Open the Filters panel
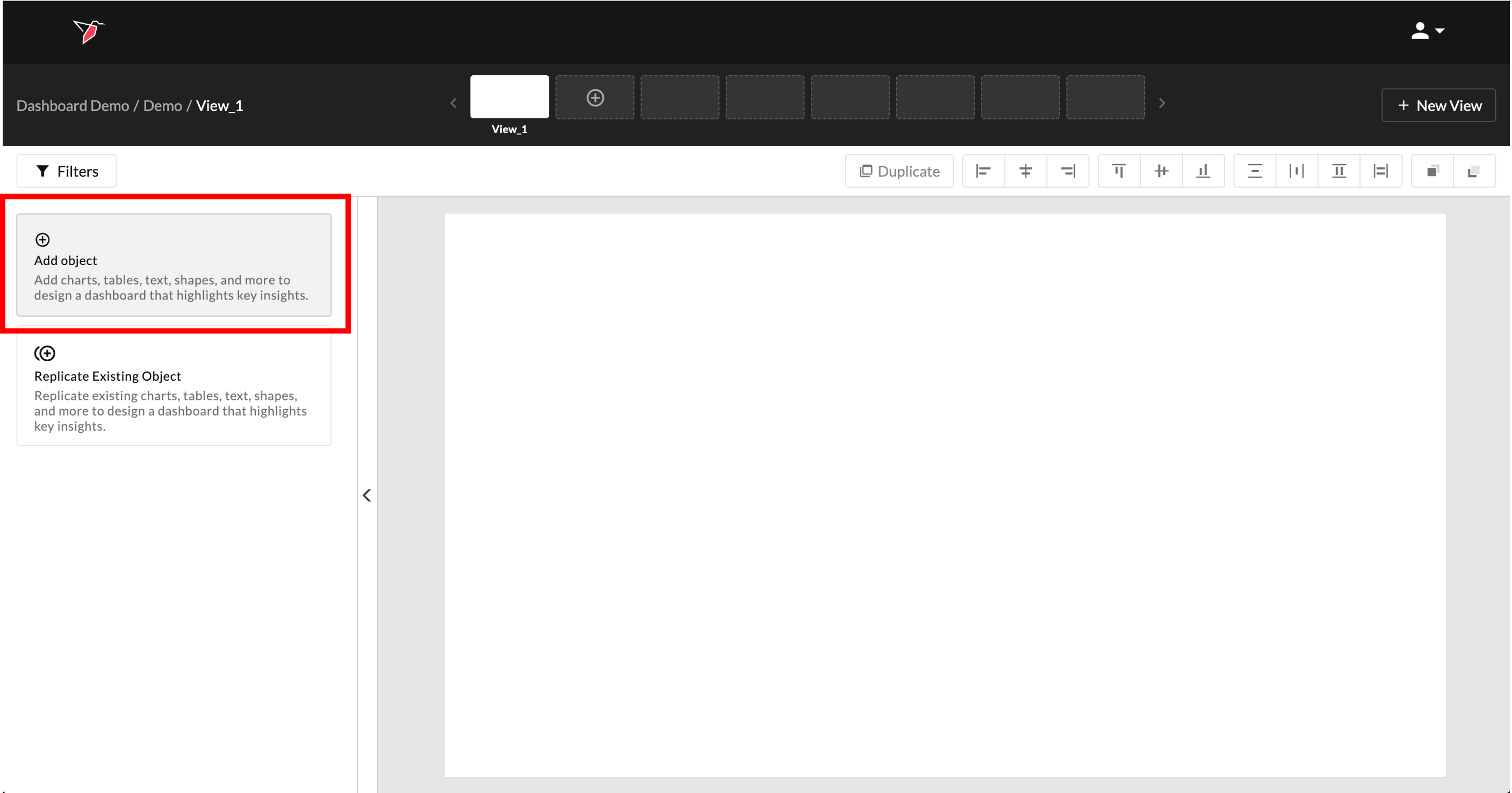This screenshot has width=1512, height=793. [66, 171]
